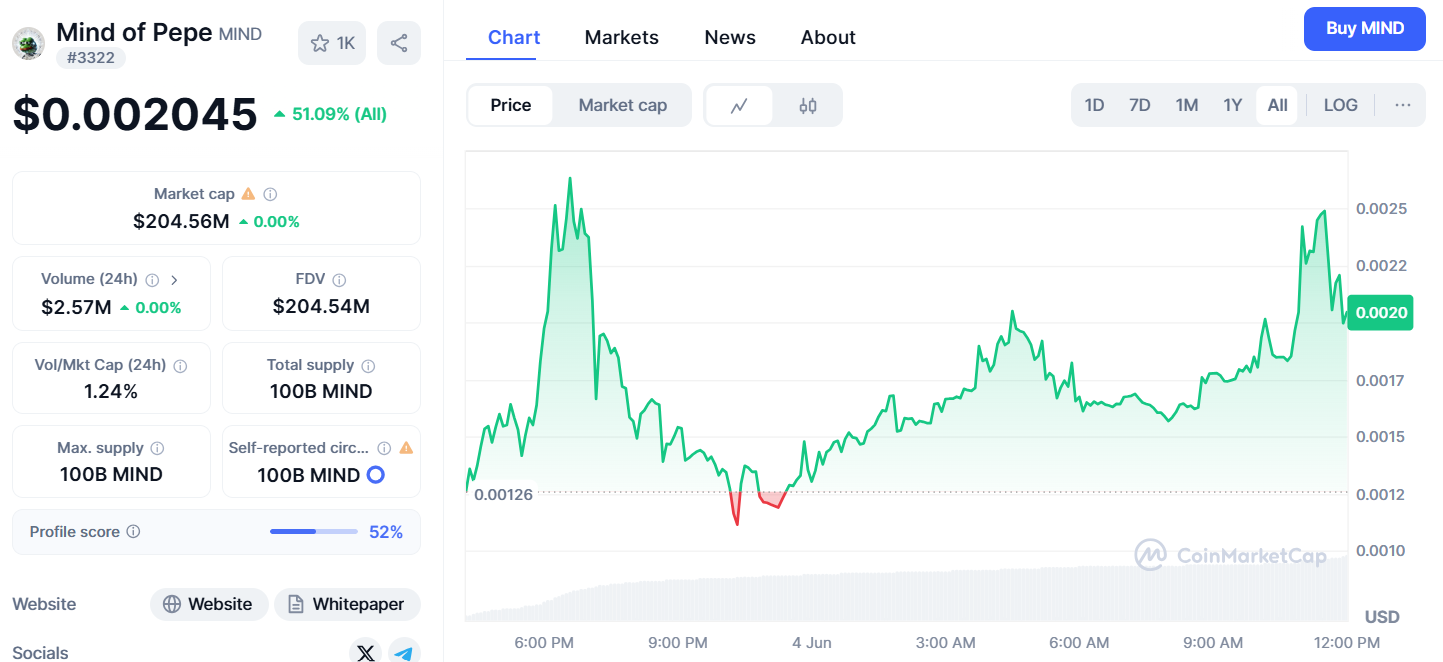Click the Mind of Pepe coin logo
The width and height of the screenshot is (1443, 662).
coord(28,43)
